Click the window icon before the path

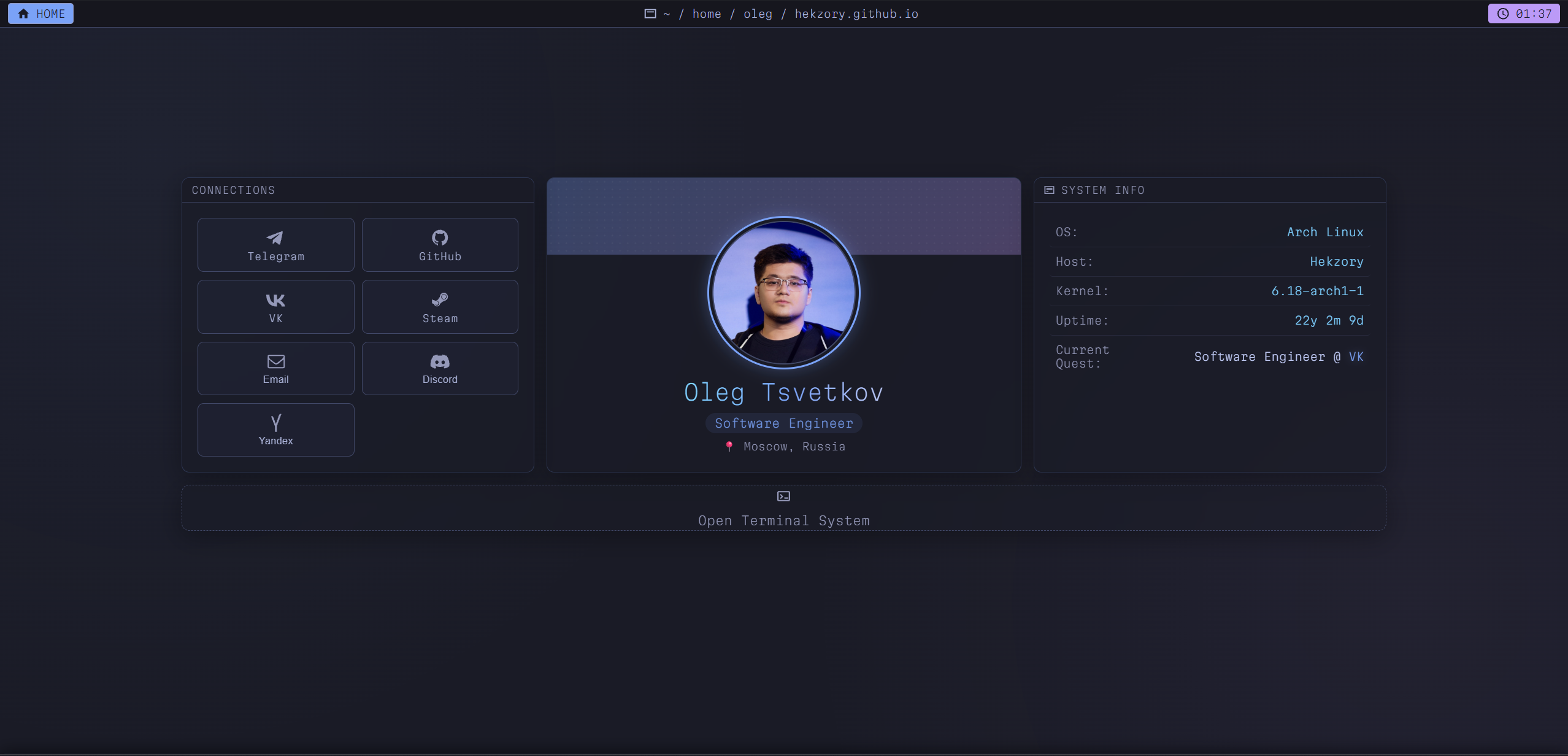tap(650, 13)
